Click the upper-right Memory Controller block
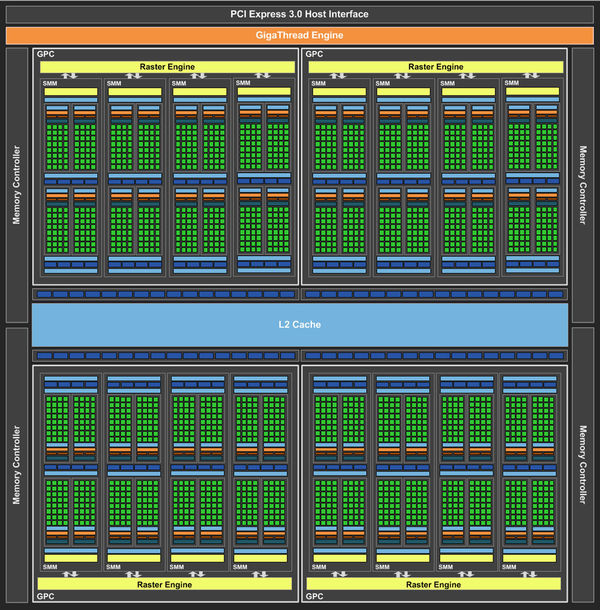The width and height of the screenshot is (600, 610). [x=583, y=185]
